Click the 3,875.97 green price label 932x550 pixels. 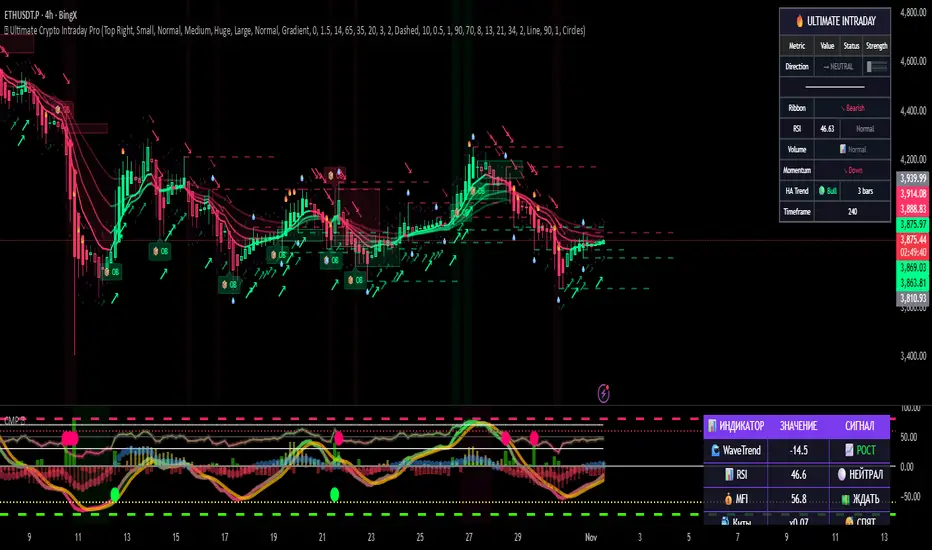click(x=912, y=225)
